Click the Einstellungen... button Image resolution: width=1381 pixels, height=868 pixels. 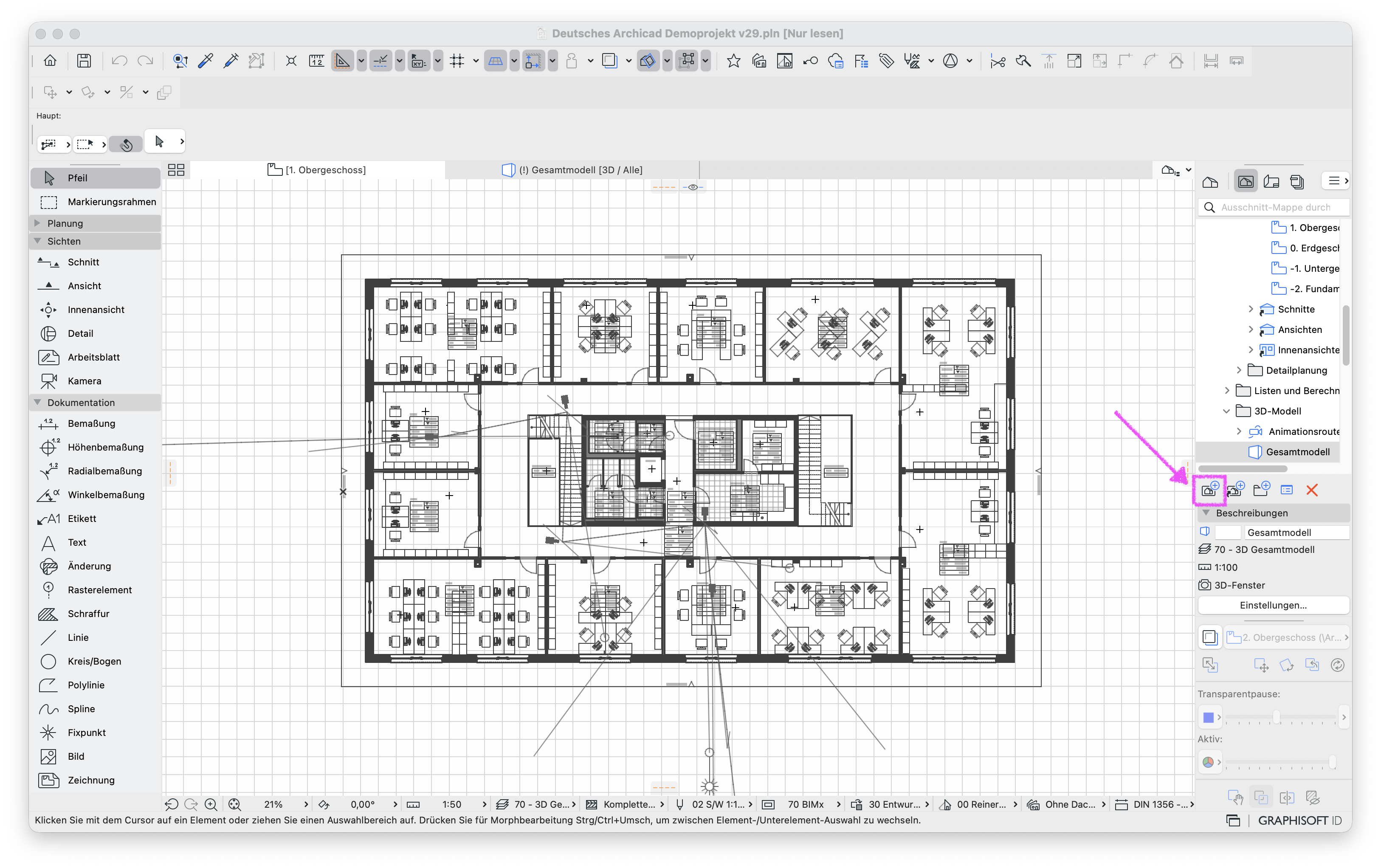coord(1273,606)
